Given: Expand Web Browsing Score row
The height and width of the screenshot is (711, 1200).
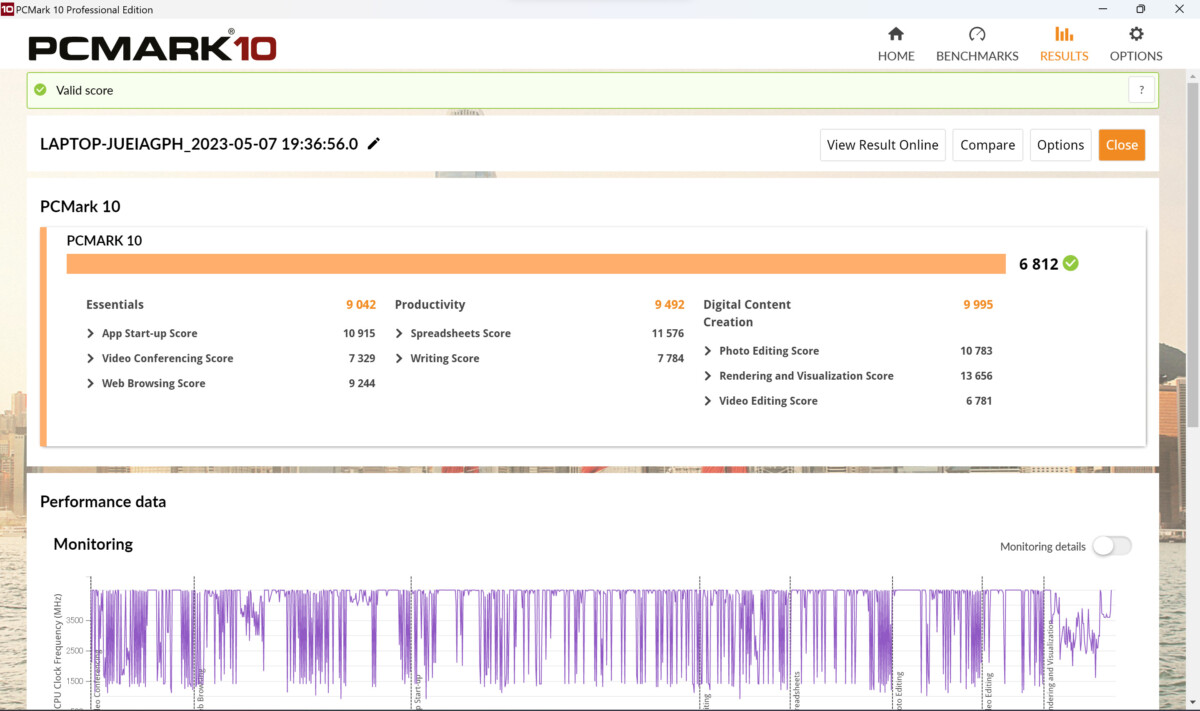Looking at the screenshot, I should click(91, 384).
